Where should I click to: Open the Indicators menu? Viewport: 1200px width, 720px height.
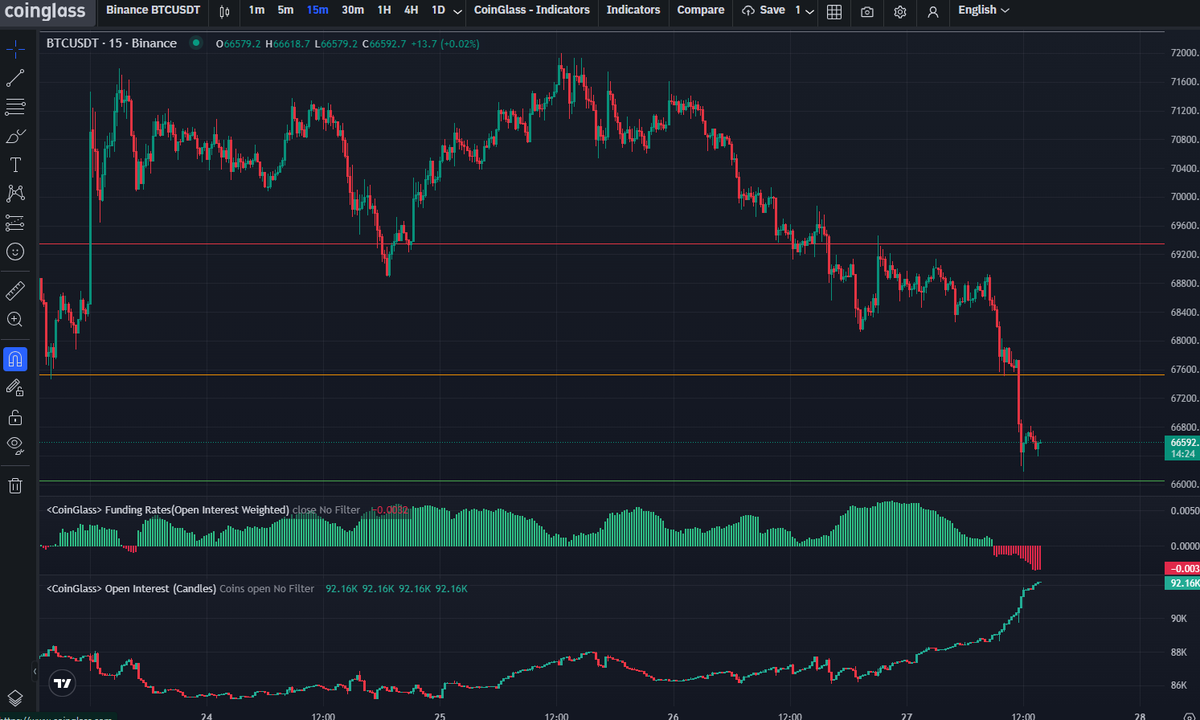tap(633, 10)
